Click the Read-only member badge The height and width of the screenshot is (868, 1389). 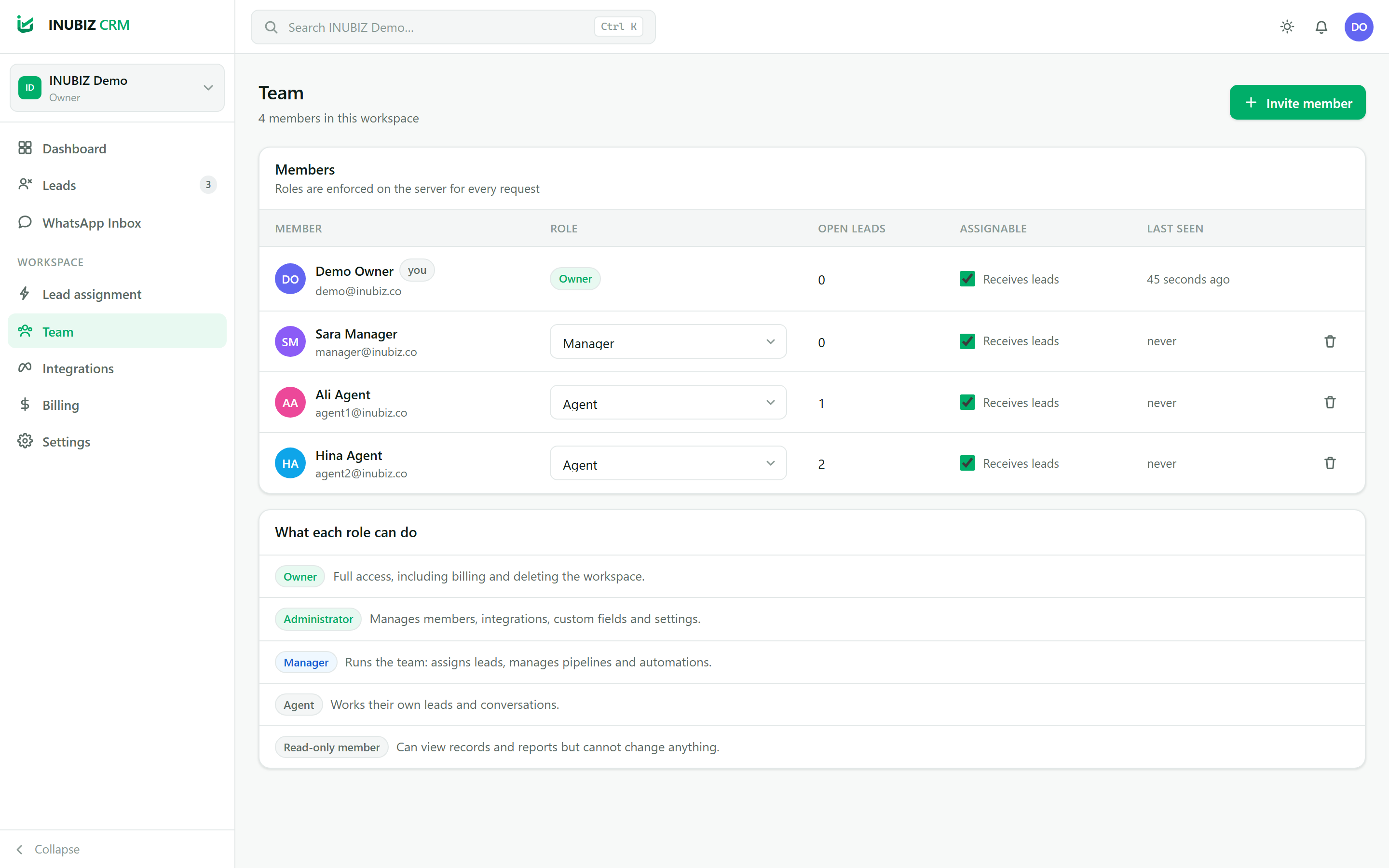331,747
